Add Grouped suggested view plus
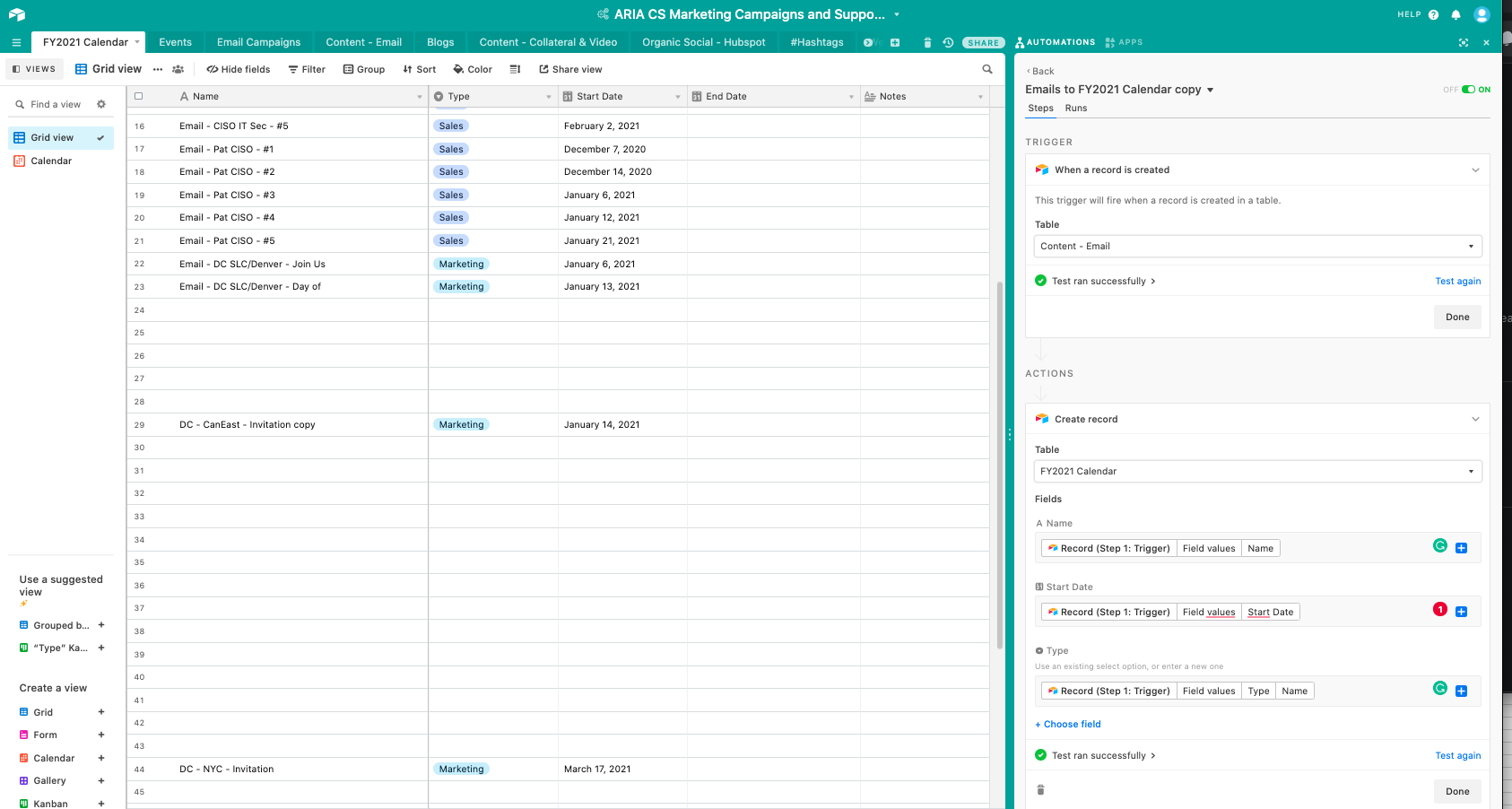Image resolution: width=1512 pixels, height=809 pixels. pyautogui.click(x=101, y=625)
